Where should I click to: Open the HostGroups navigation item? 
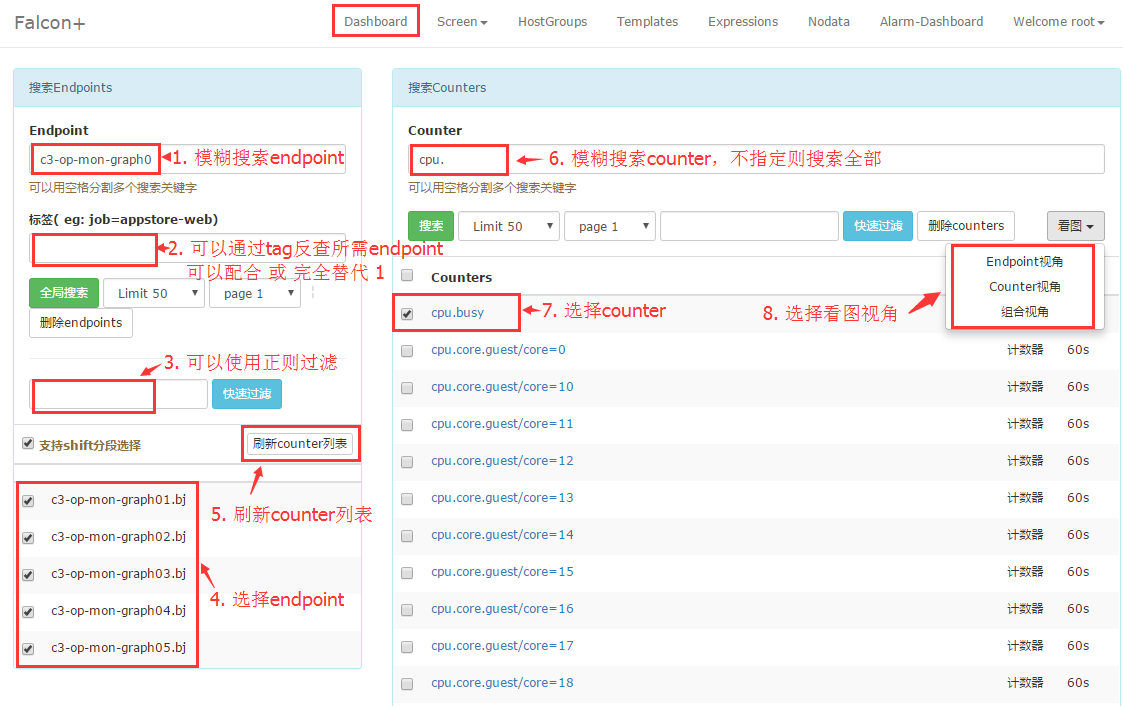tap(552, 22)
